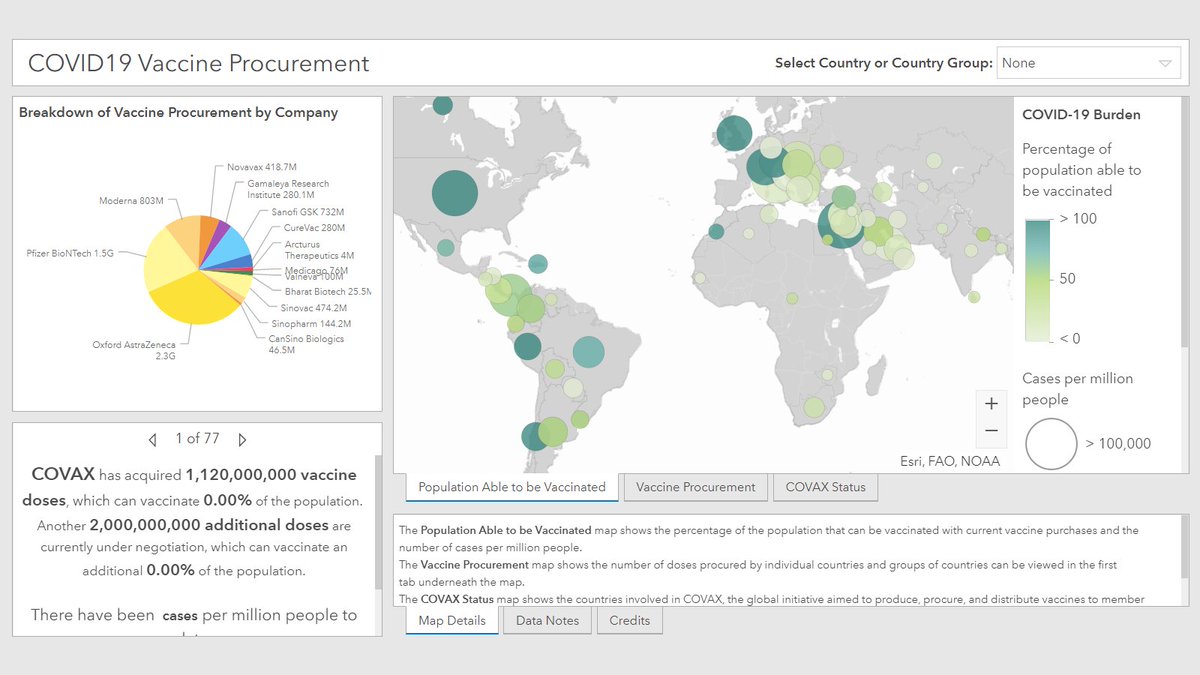Click the Breakdown of Vaccine Procurement by Company heading
1200x675 pixels.
tap(179, 113)
